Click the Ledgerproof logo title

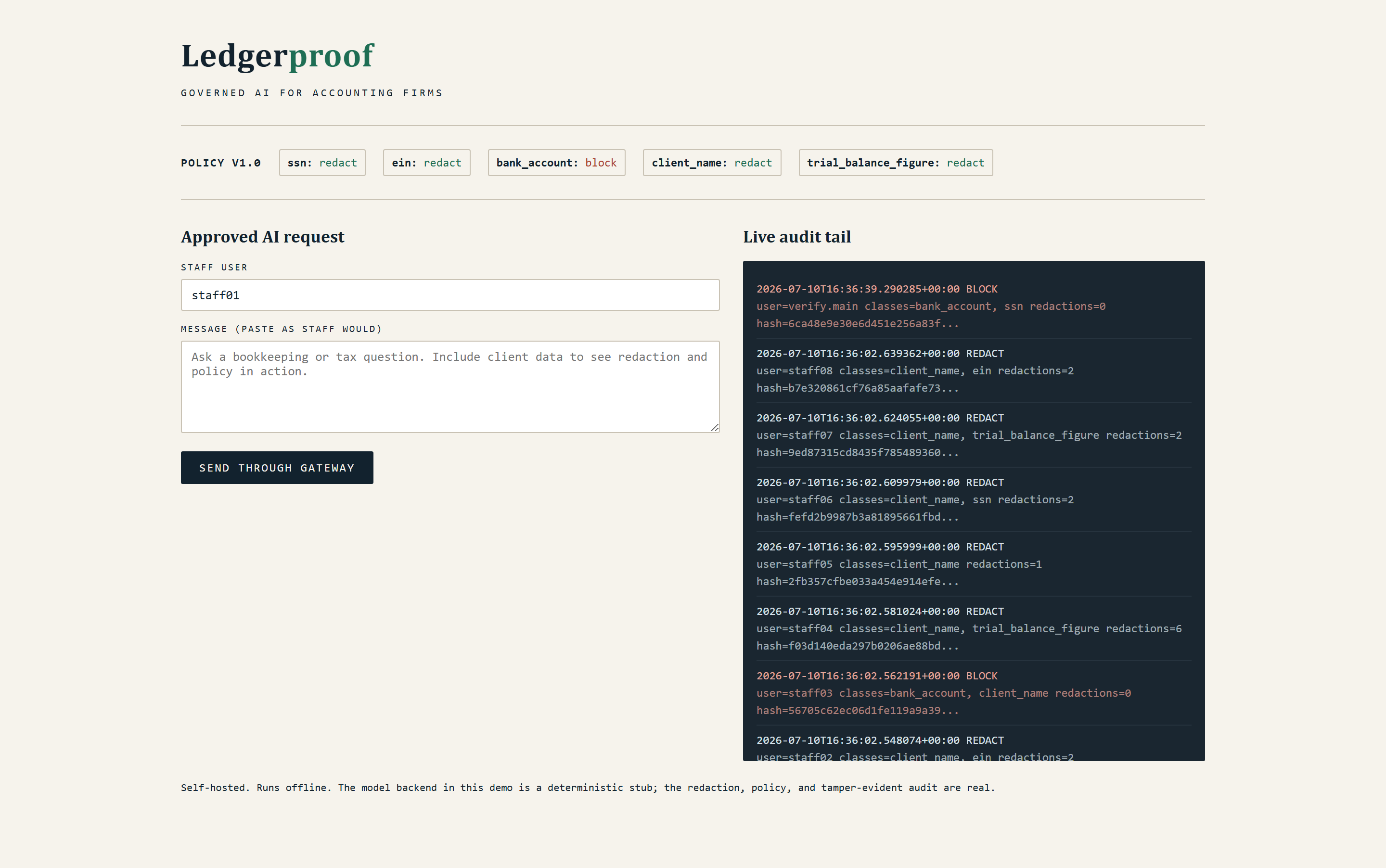pos(277,56)
